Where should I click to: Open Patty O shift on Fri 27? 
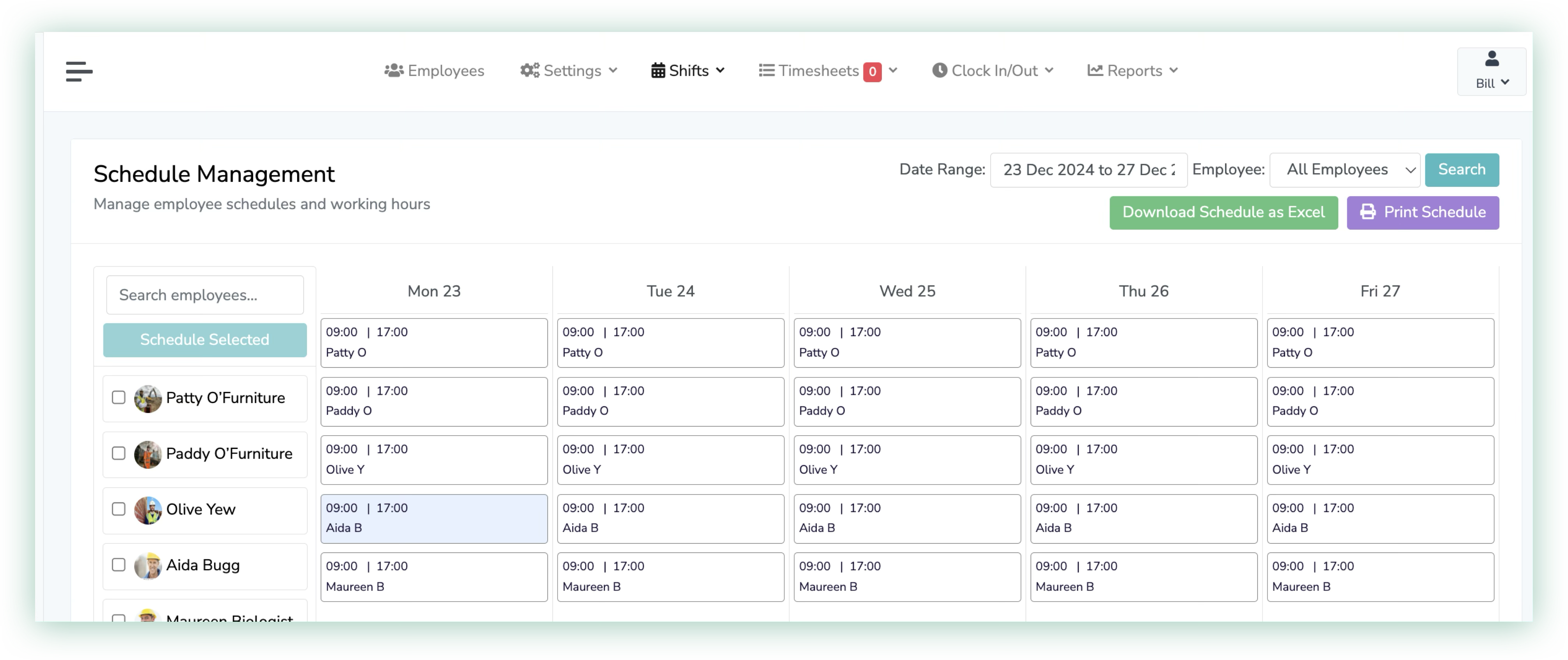(1380, 343)
